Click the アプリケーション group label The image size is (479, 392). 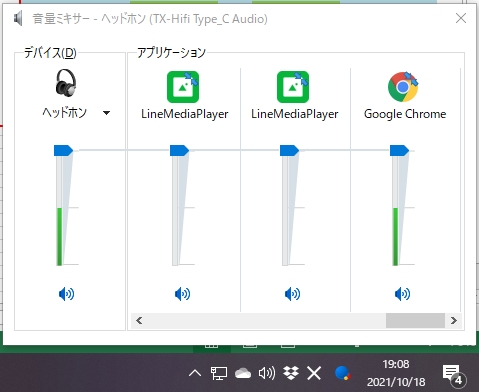(x=171, y=53)
